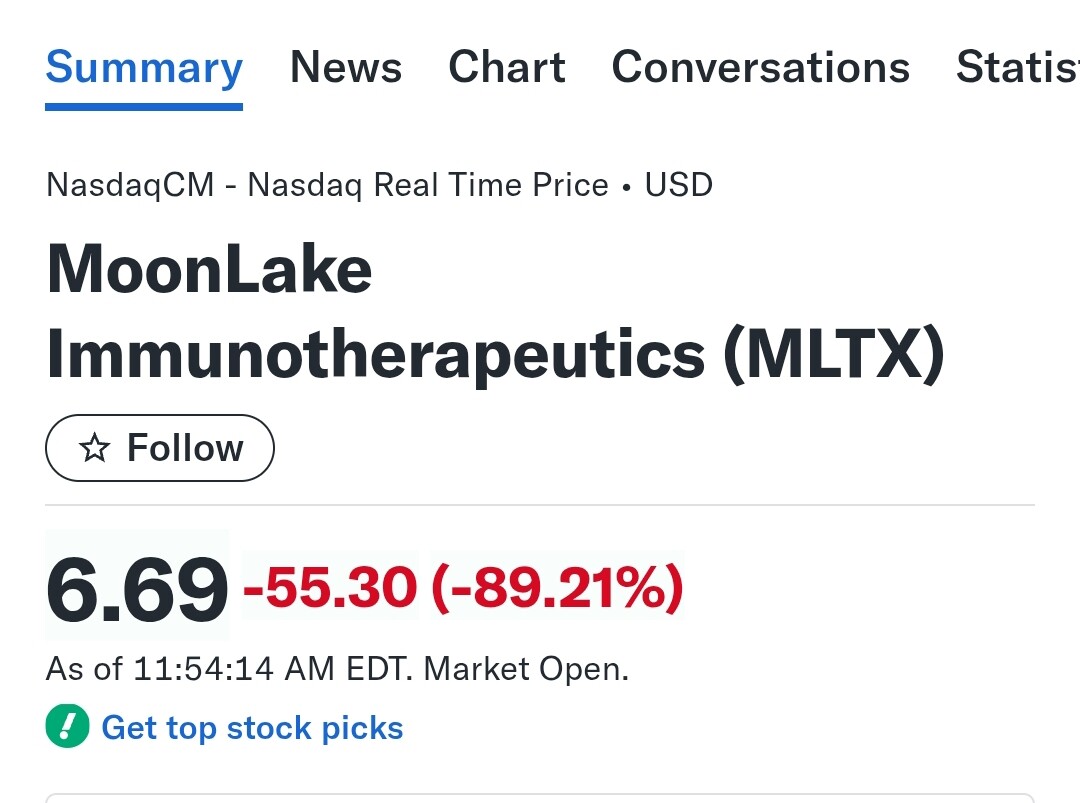
Task: Select the (MLTX) ticker symbol text
Action: [832, 355]
